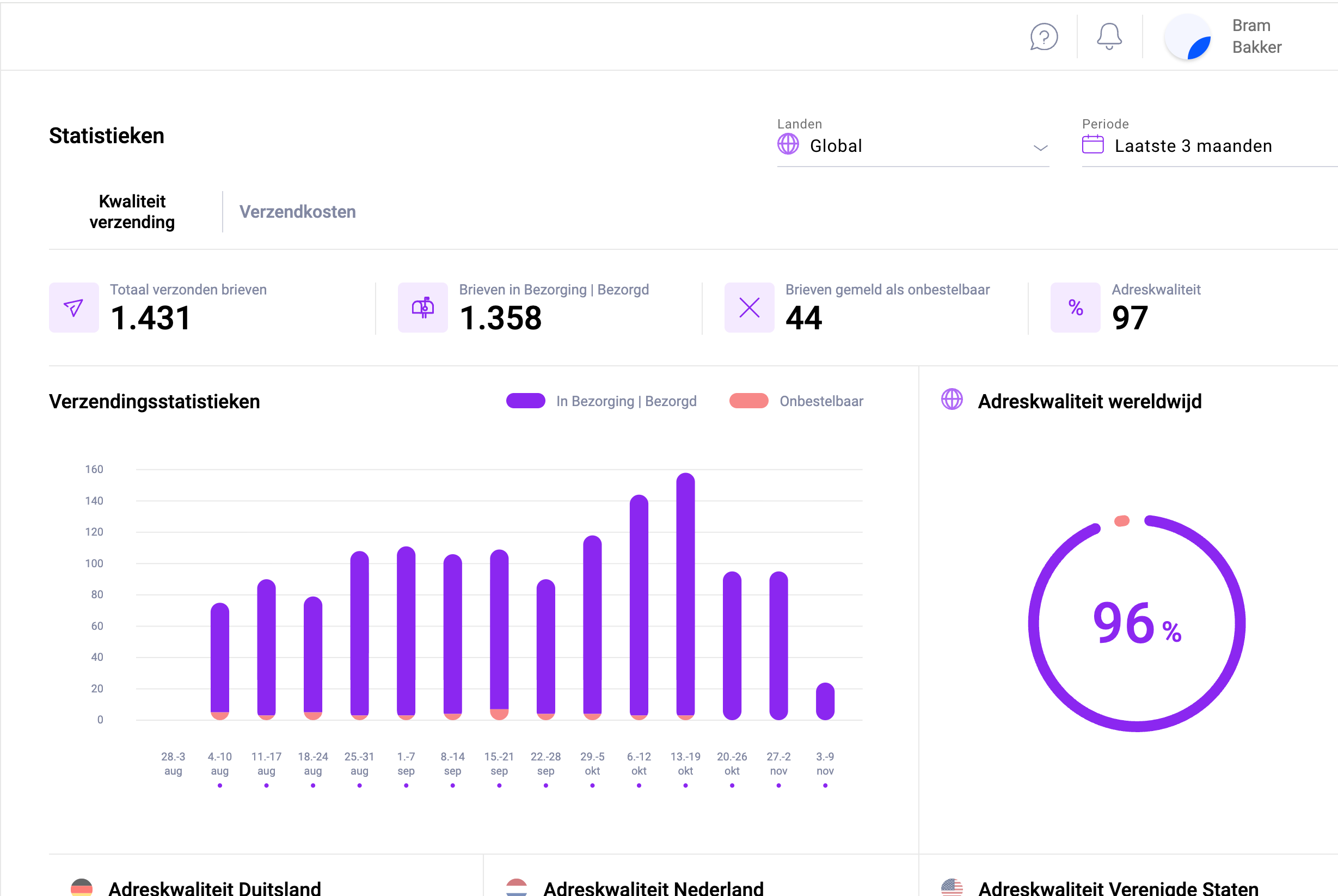Click the chevron arrow in the Landen field
The width and height of the screenshot is (1338, 896).
coord(1040,149)
